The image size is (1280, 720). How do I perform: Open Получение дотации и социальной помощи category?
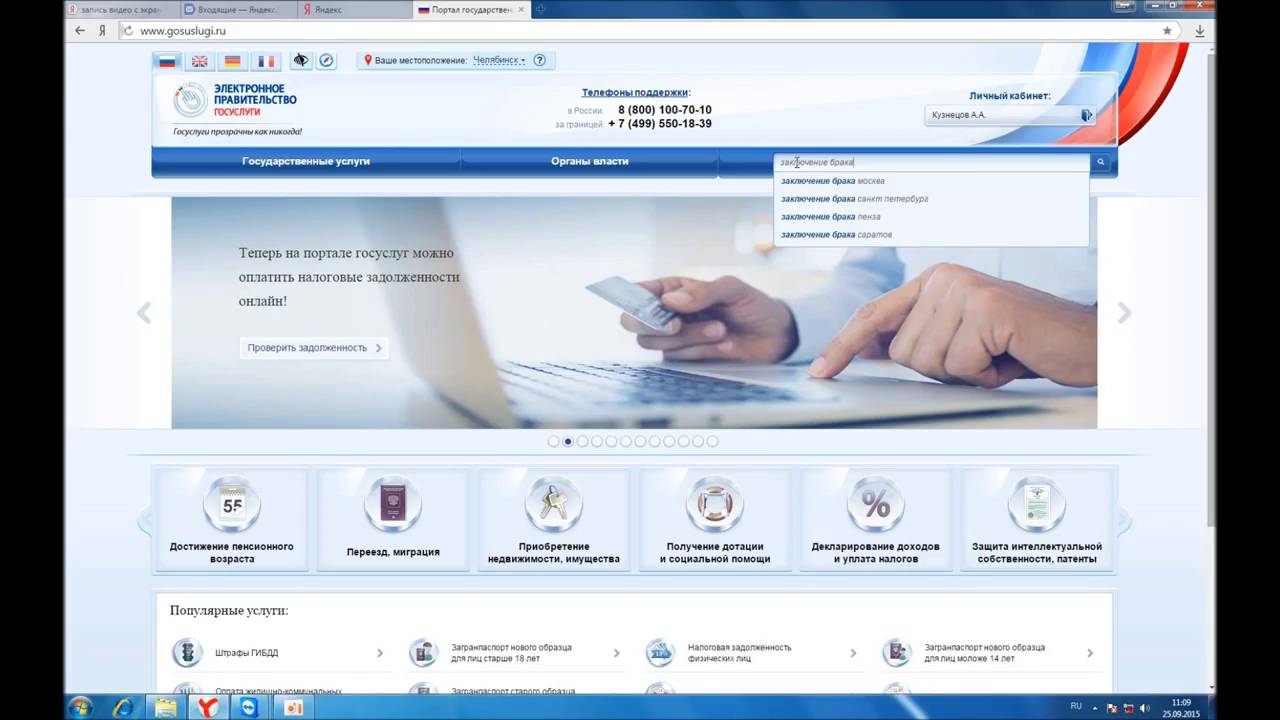click(x=715, y=521)
